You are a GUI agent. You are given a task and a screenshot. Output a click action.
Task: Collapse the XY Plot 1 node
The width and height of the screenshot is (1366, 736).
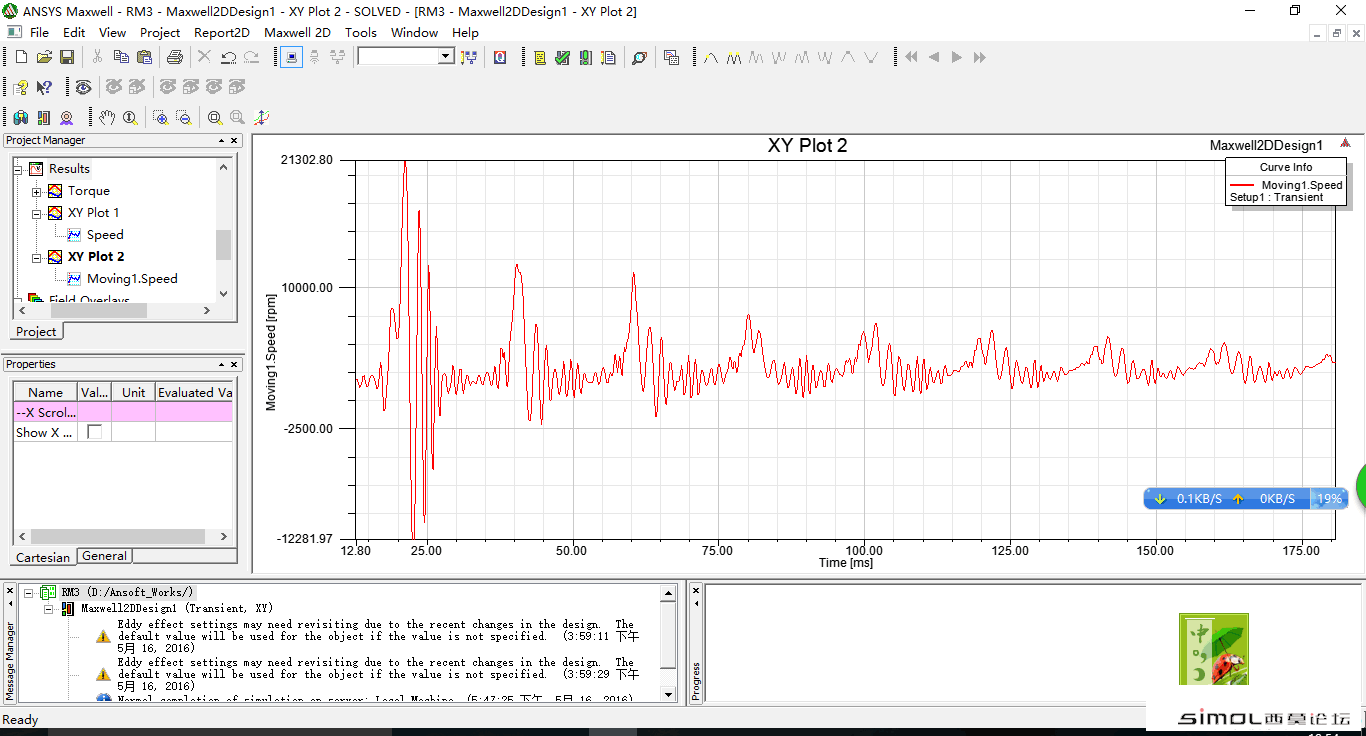37,213
